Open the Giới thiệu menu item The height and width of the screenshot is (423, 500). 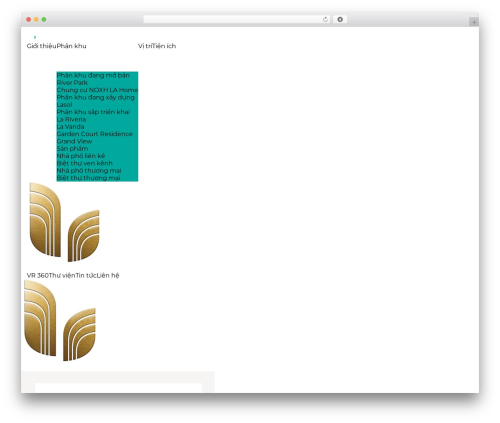[41, 46]
